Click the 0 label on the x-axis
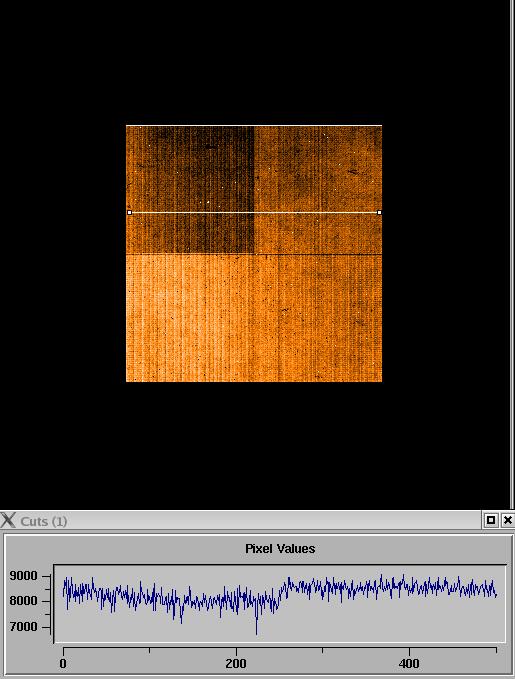Image resolution: width=515 pixels, height=679 pixels. coord(63,663)
